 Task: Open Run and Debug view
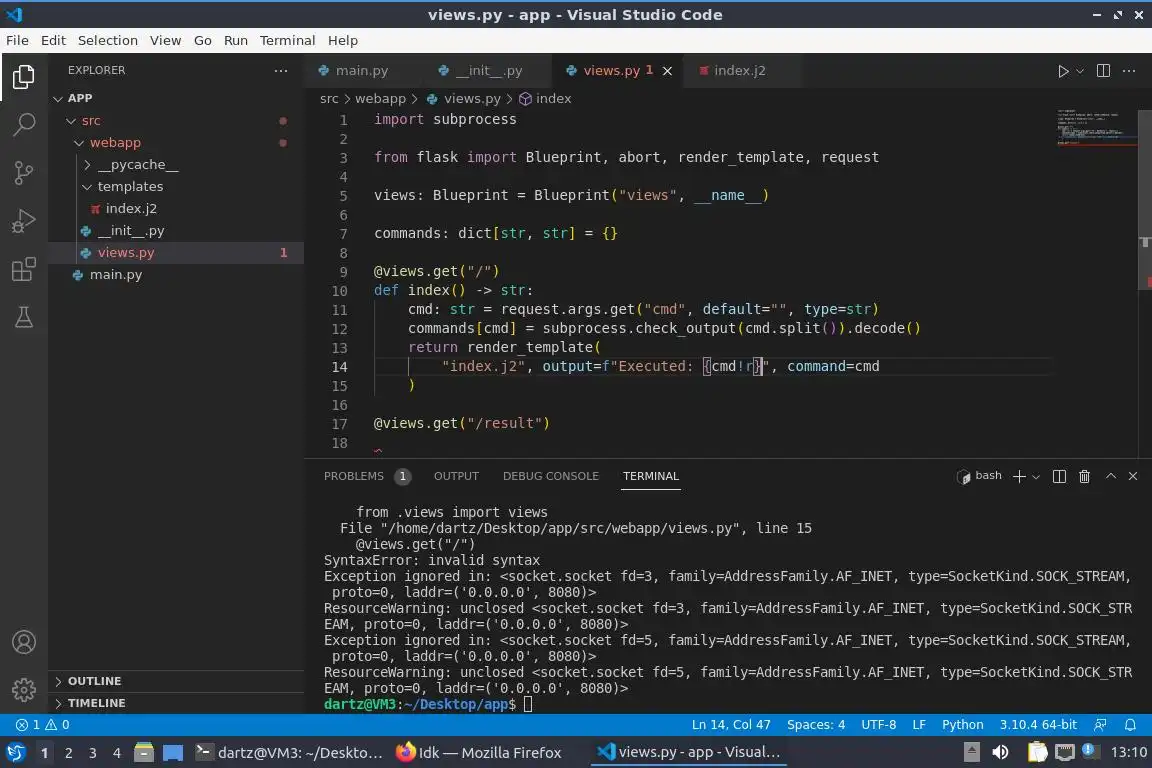24,220
